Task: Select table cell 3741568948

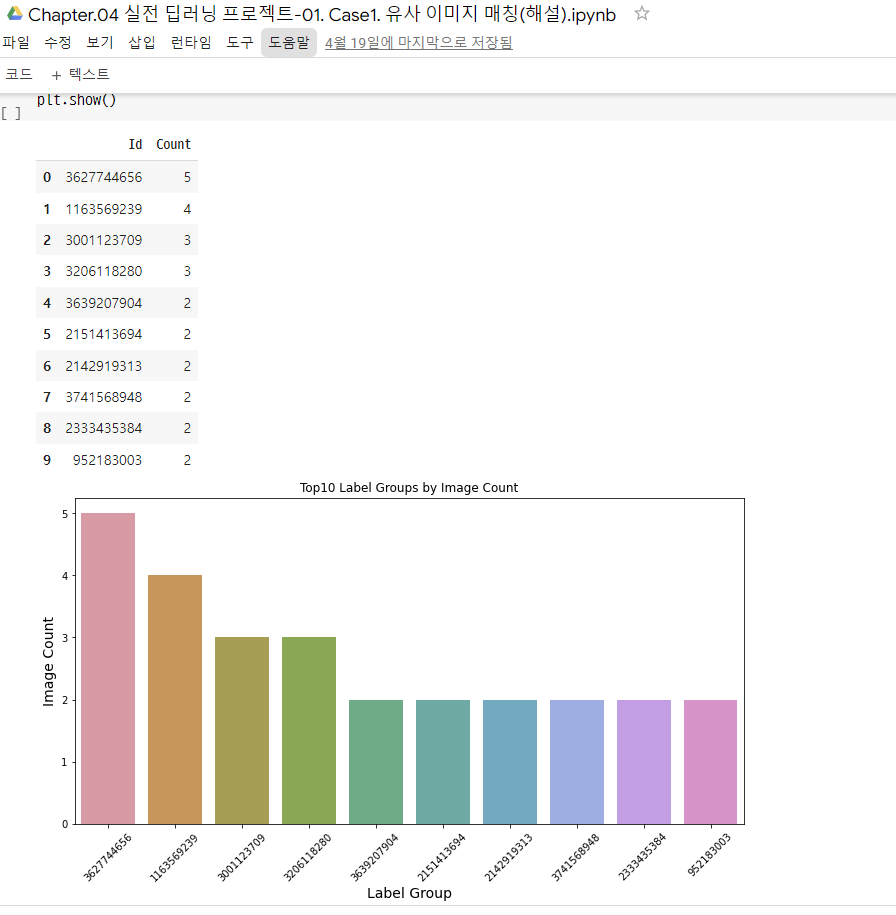Action: coord(103,397)
